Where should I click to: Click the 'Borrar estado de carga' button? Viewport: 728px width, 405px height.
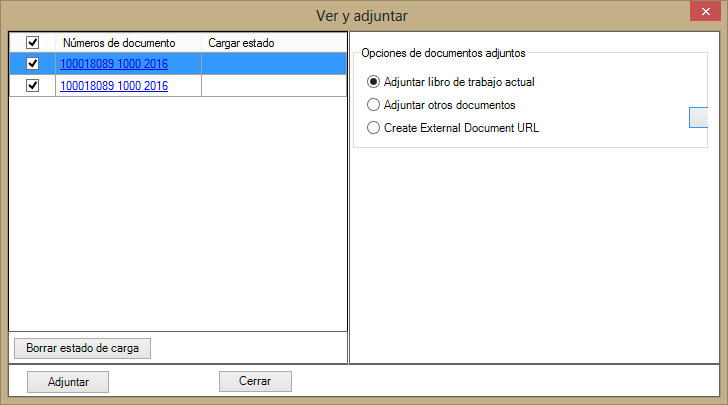tap(83, 348)
